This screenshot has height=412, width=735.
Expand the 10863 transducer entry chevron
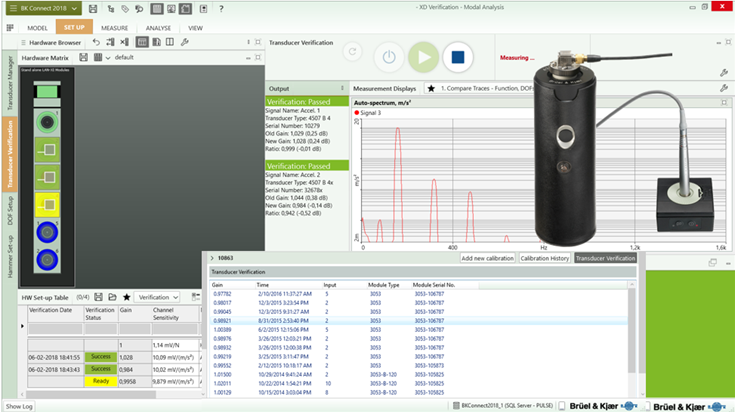[211, 258]
